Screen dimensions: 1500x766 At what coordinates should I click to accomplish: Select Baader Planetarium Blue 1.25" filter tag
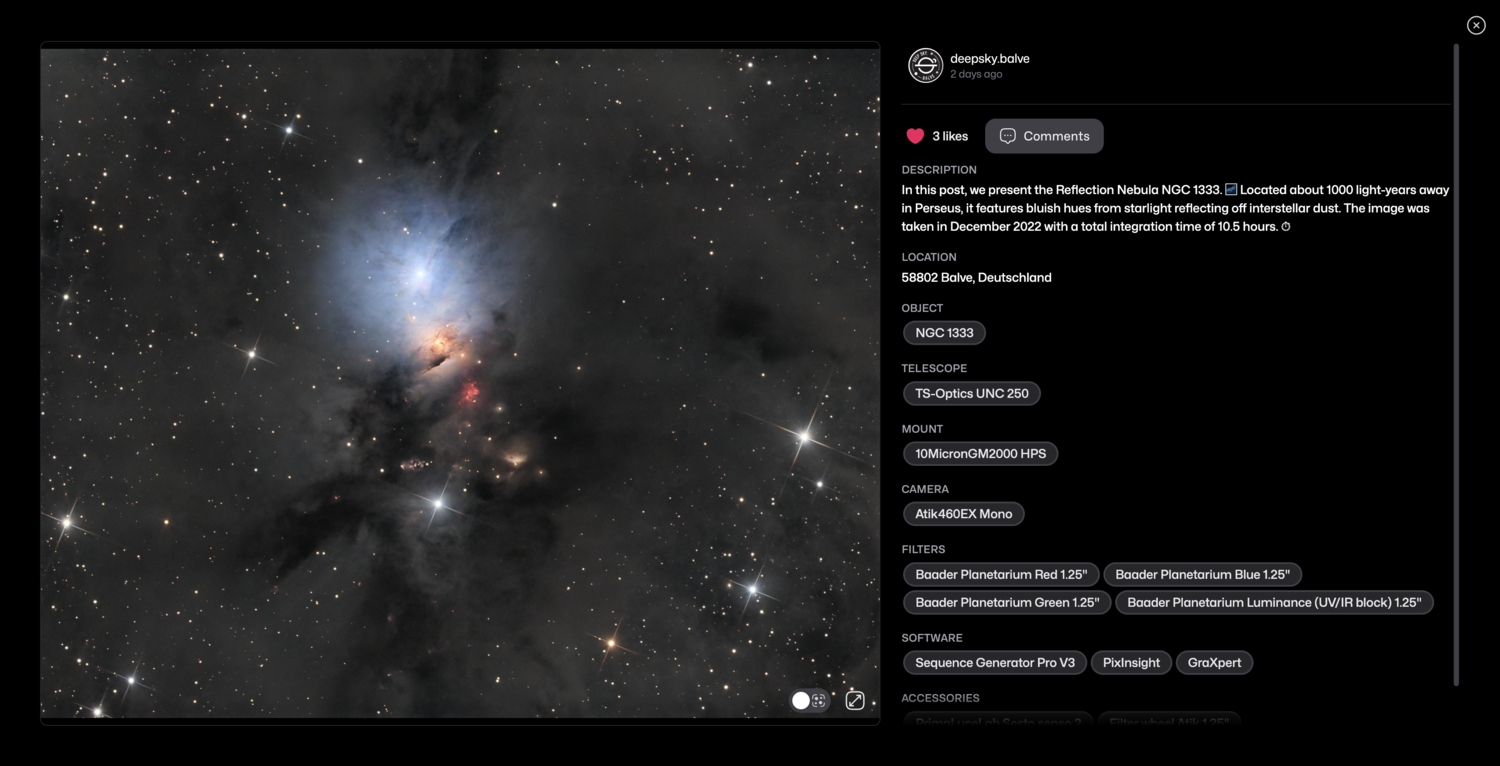click(1202, 575)
